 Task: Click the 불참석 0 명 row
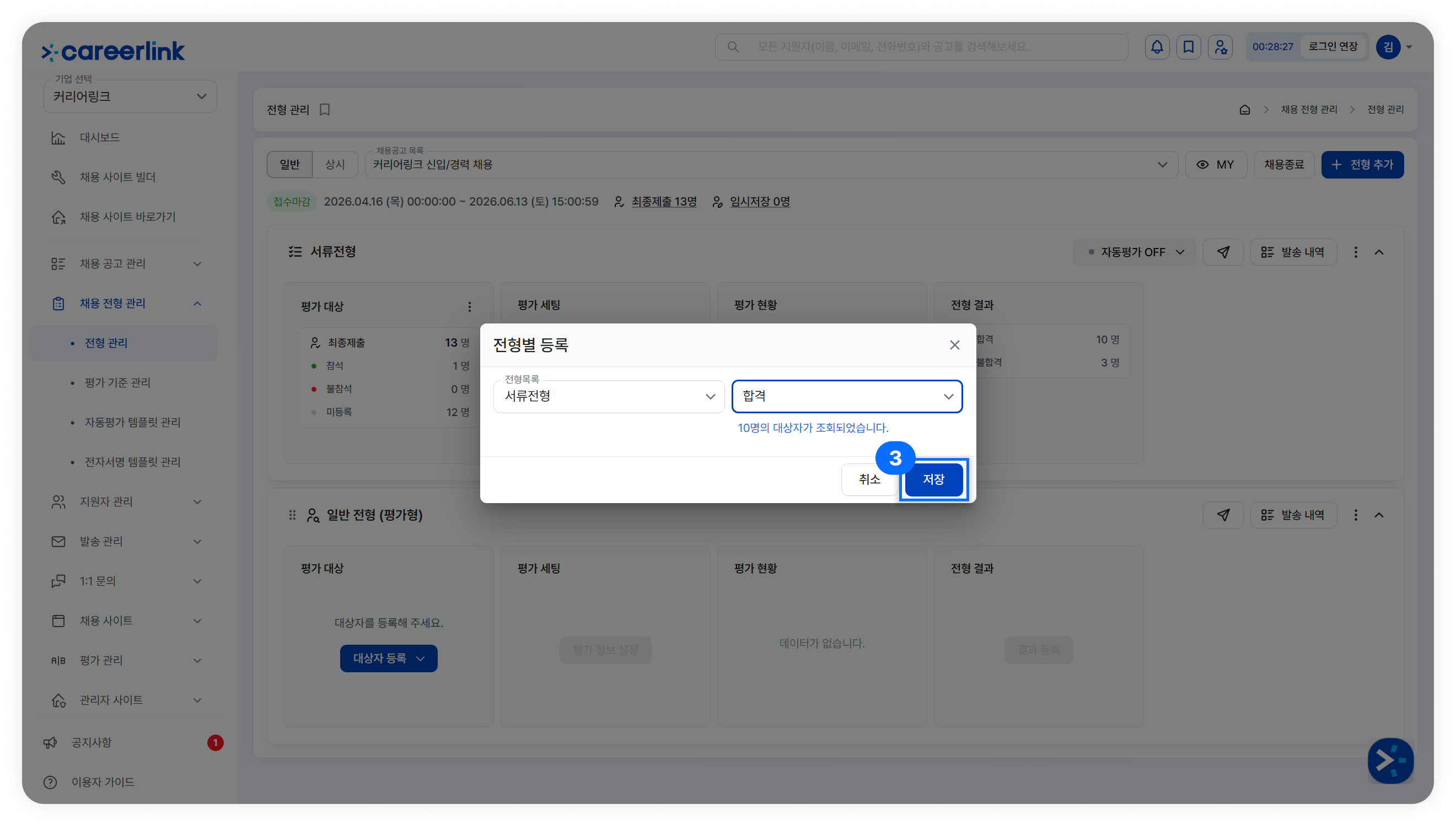click(390, 389)
